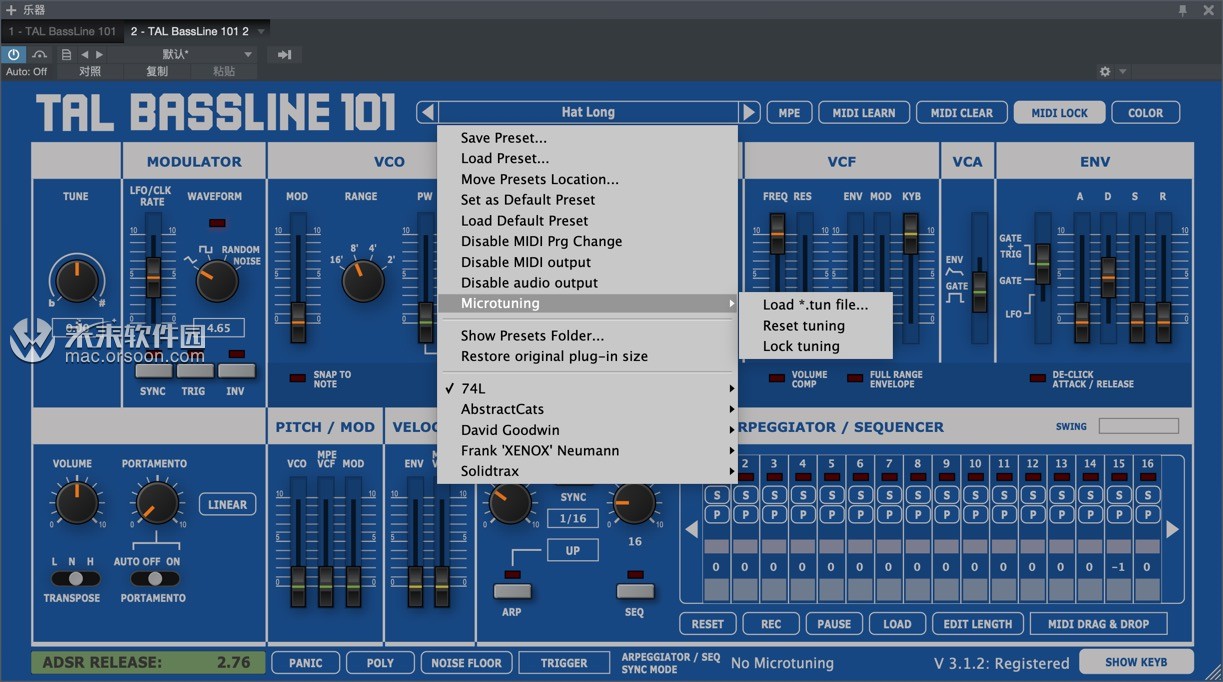Click step 16 P button

coord(1148,514)
